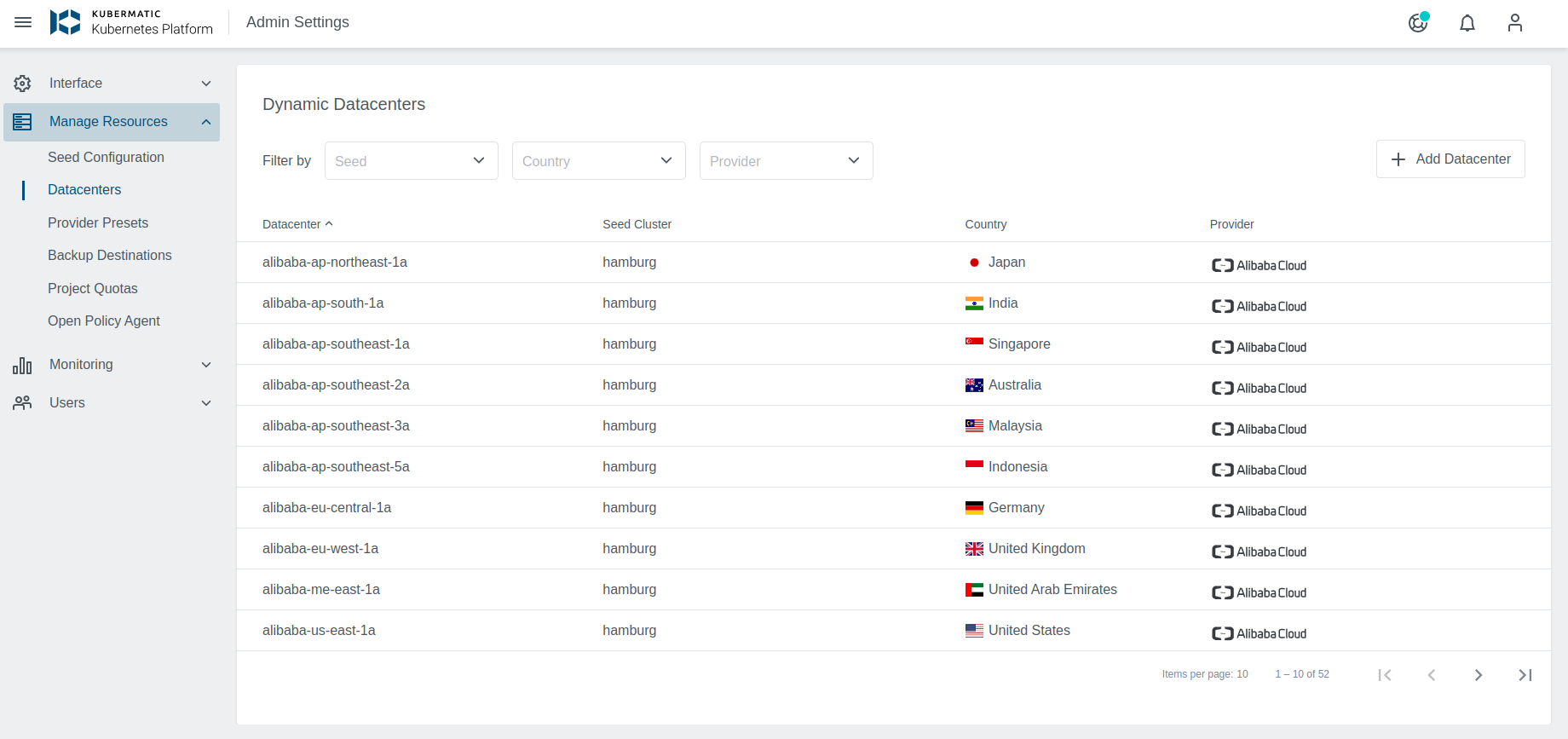Open Provider Presets page
This screenshot has height=739, width=1568.
click(x=98, y=223)
